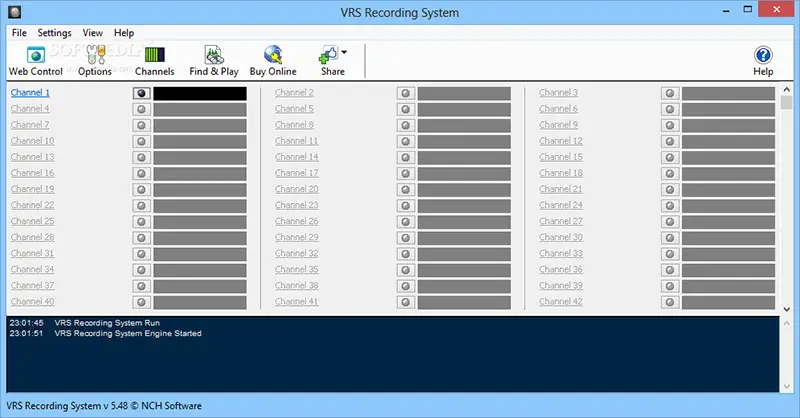Click the record button for Channel 7
Screen dimensions: 800x418
(142, 125)
